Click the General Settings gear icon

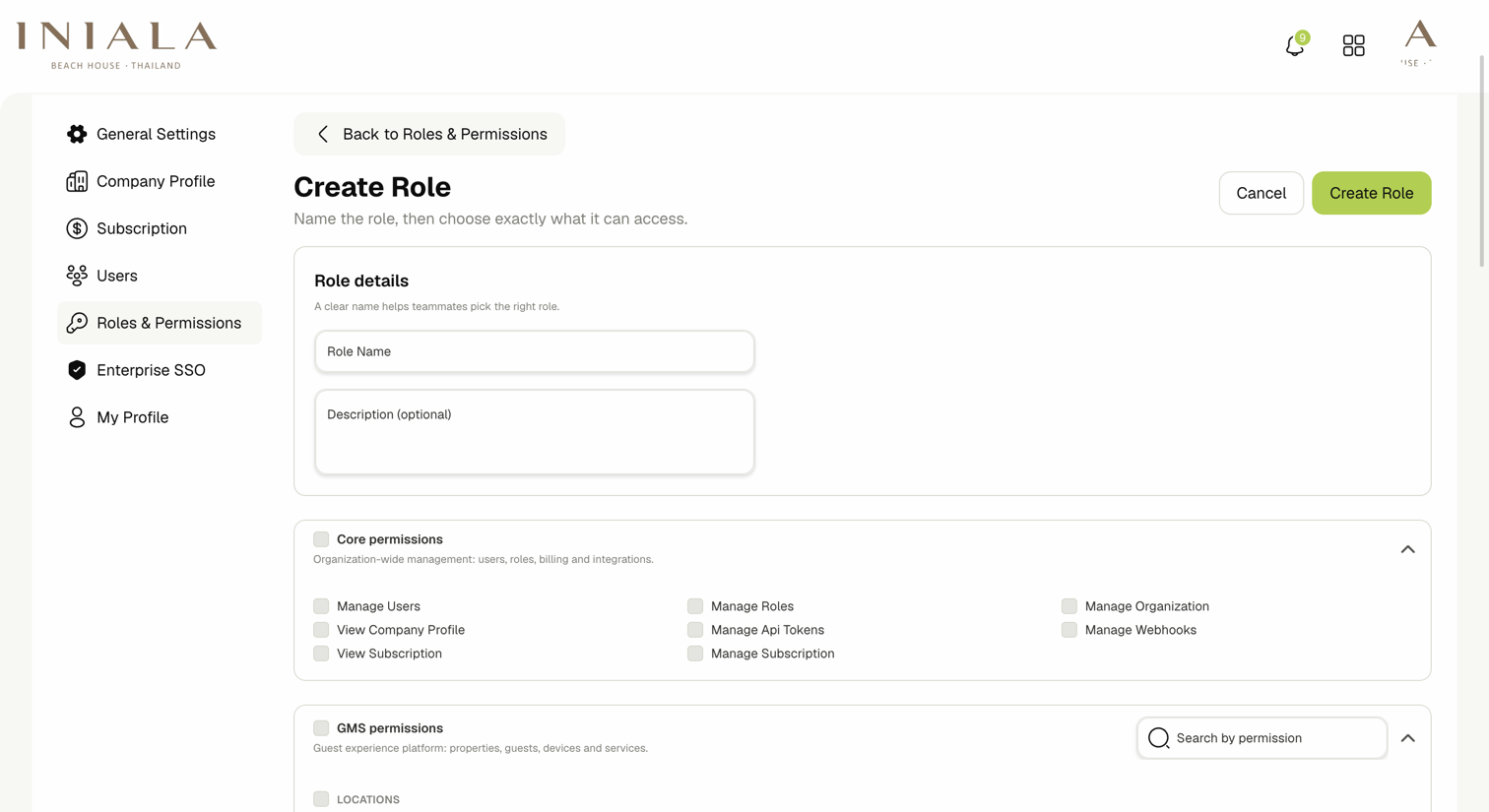[x=77, y=134]
